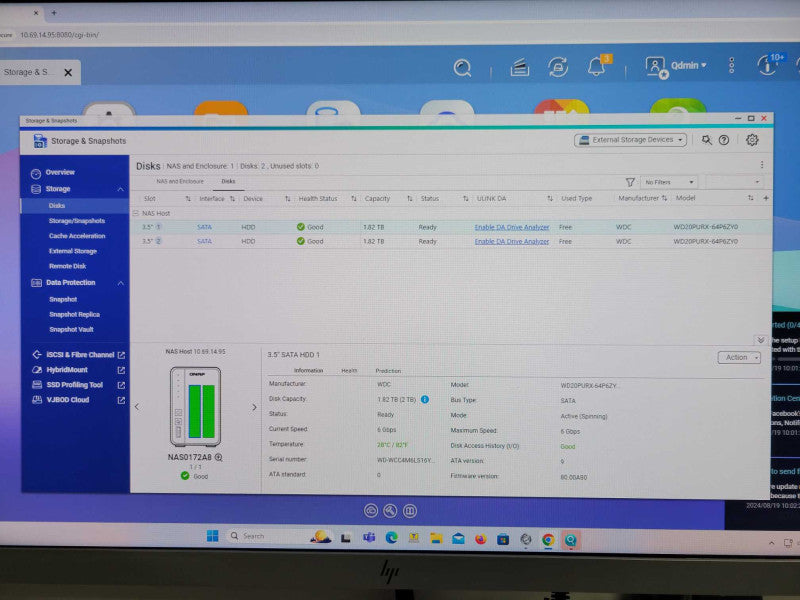This screenshot has width=800, height=600.
Task: Open File Explorer from taskbar
Action: [436, 538]
